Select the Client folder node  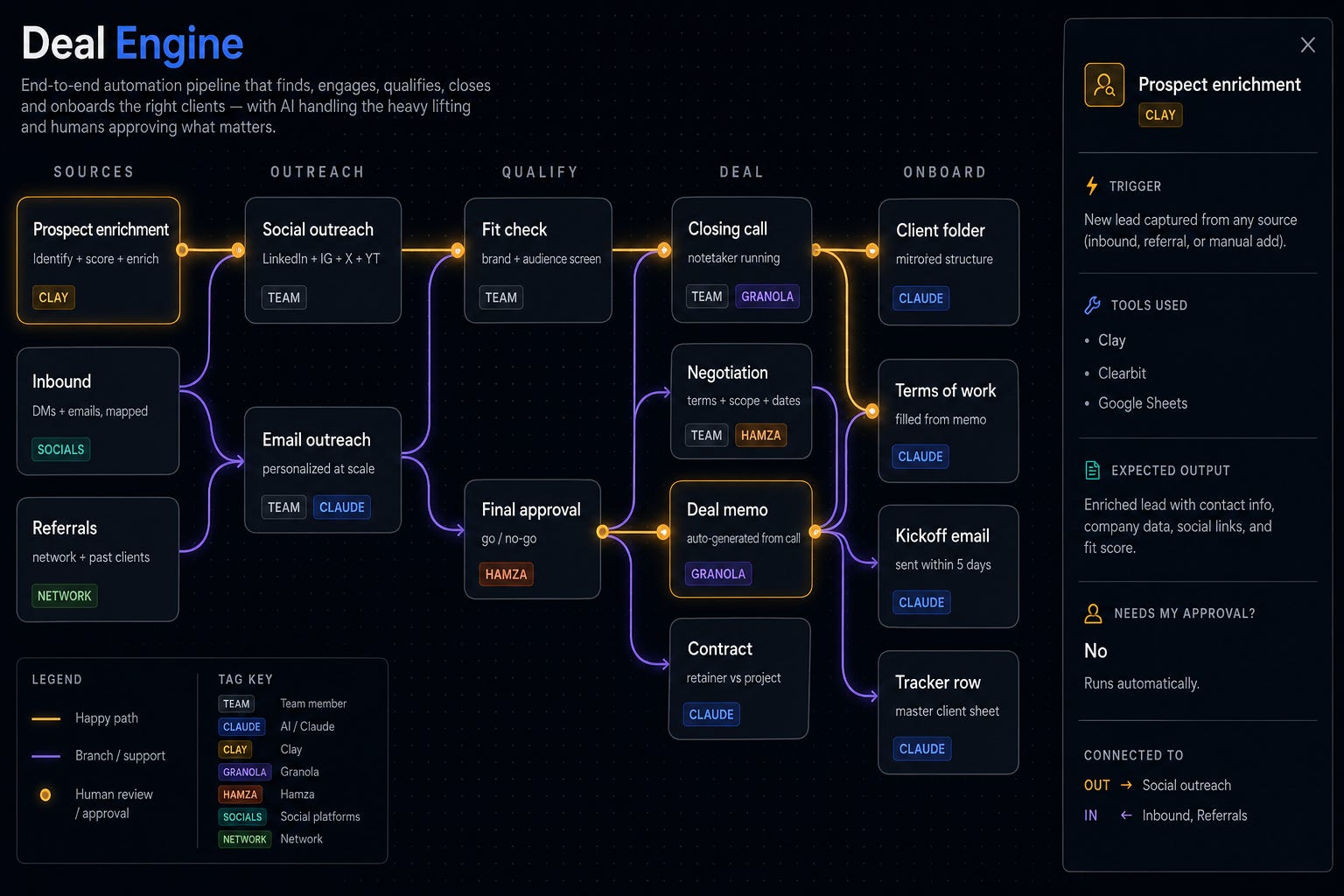click(948, 262)
